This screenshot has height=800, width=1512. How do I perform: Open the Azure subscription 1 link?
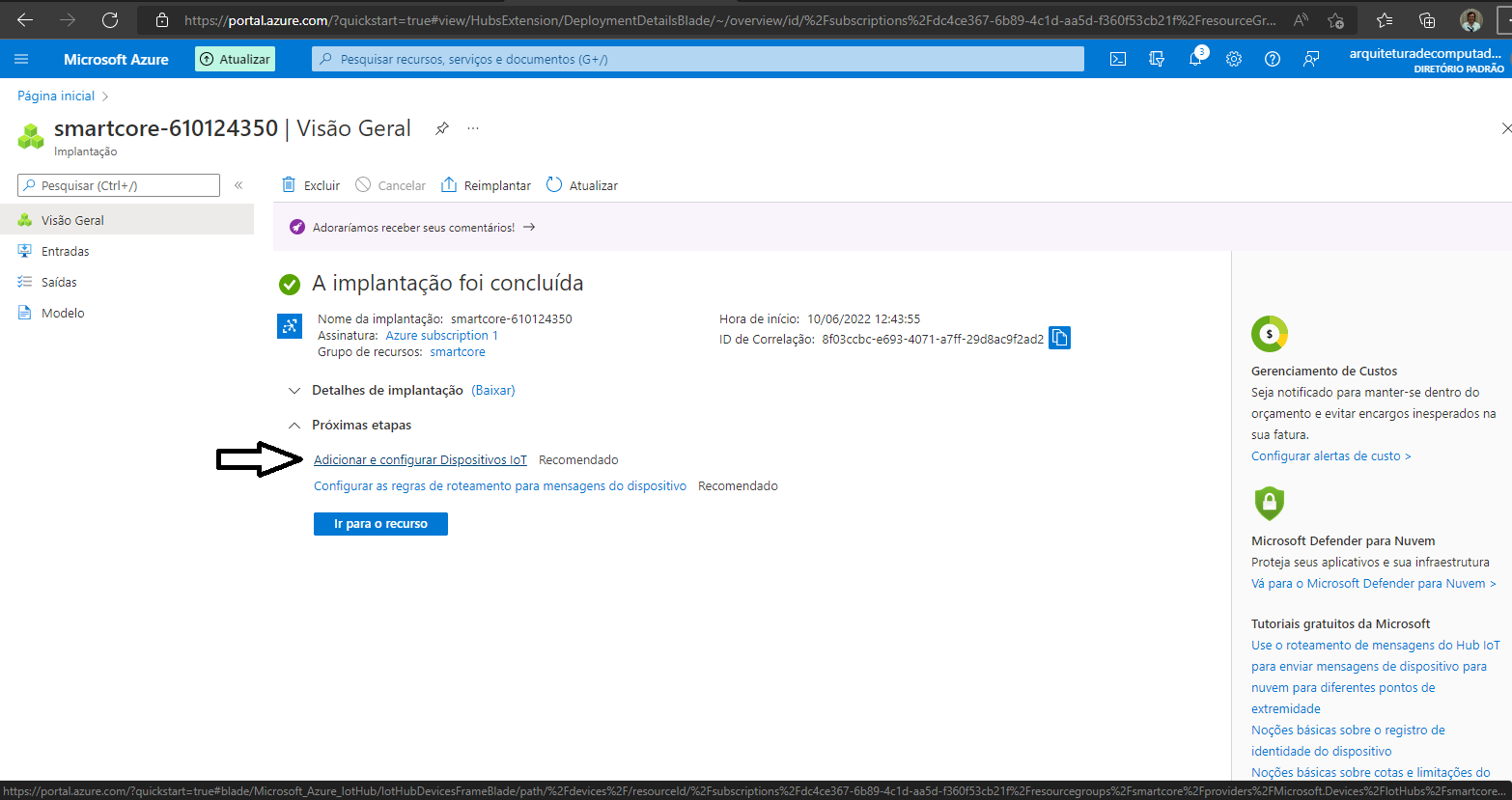coord(442,335)
